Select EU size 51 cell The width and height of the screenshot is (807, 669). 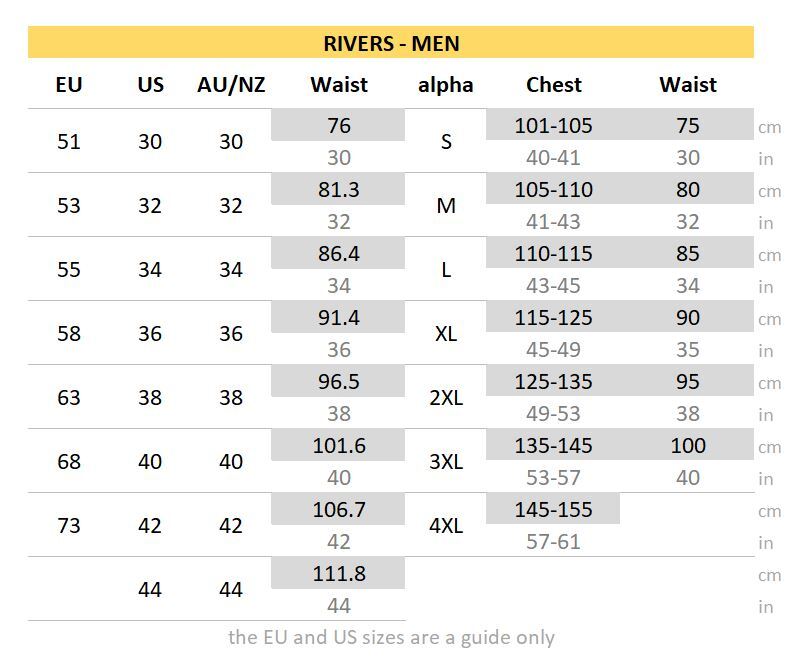coord(69,142)
